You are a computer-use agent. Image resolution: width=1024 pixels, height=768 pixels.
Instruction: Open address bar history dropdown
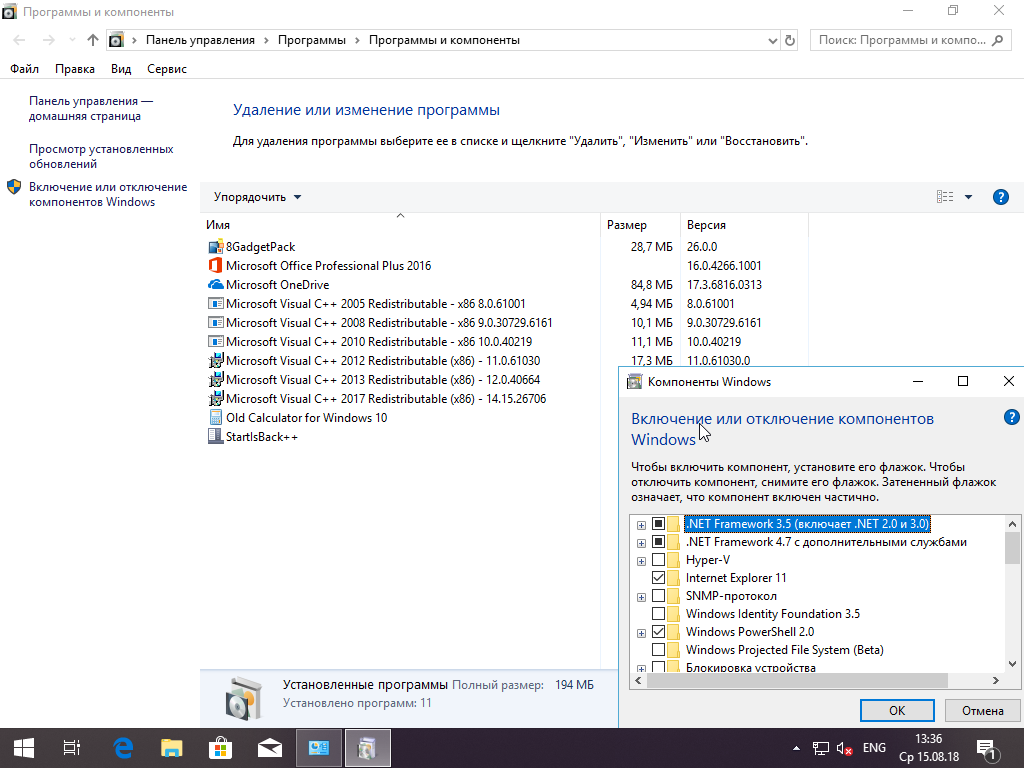click(x=773, y=40)
